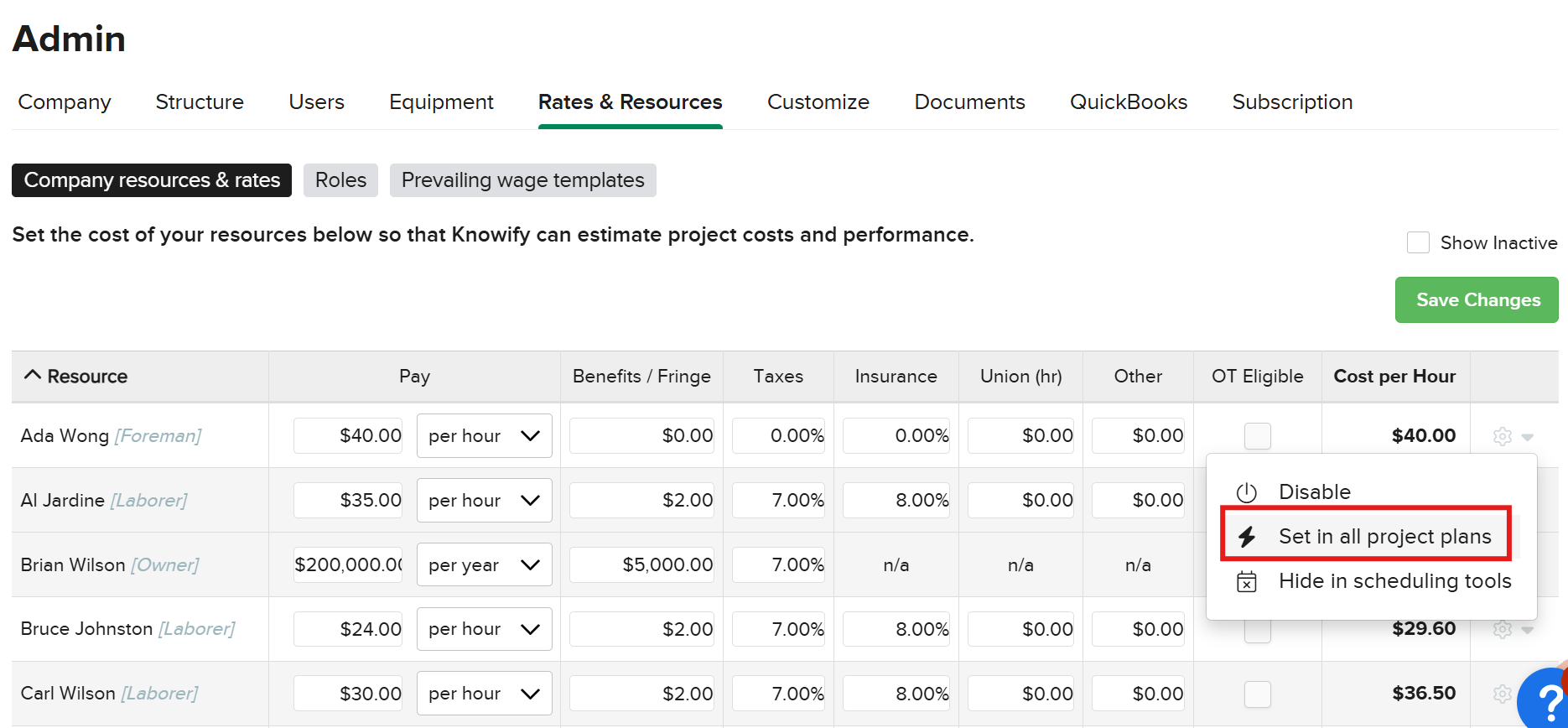Open Brian Wilson's per year dropdown
Viewport: 1568px width, 728px height.
click(484, 564)
